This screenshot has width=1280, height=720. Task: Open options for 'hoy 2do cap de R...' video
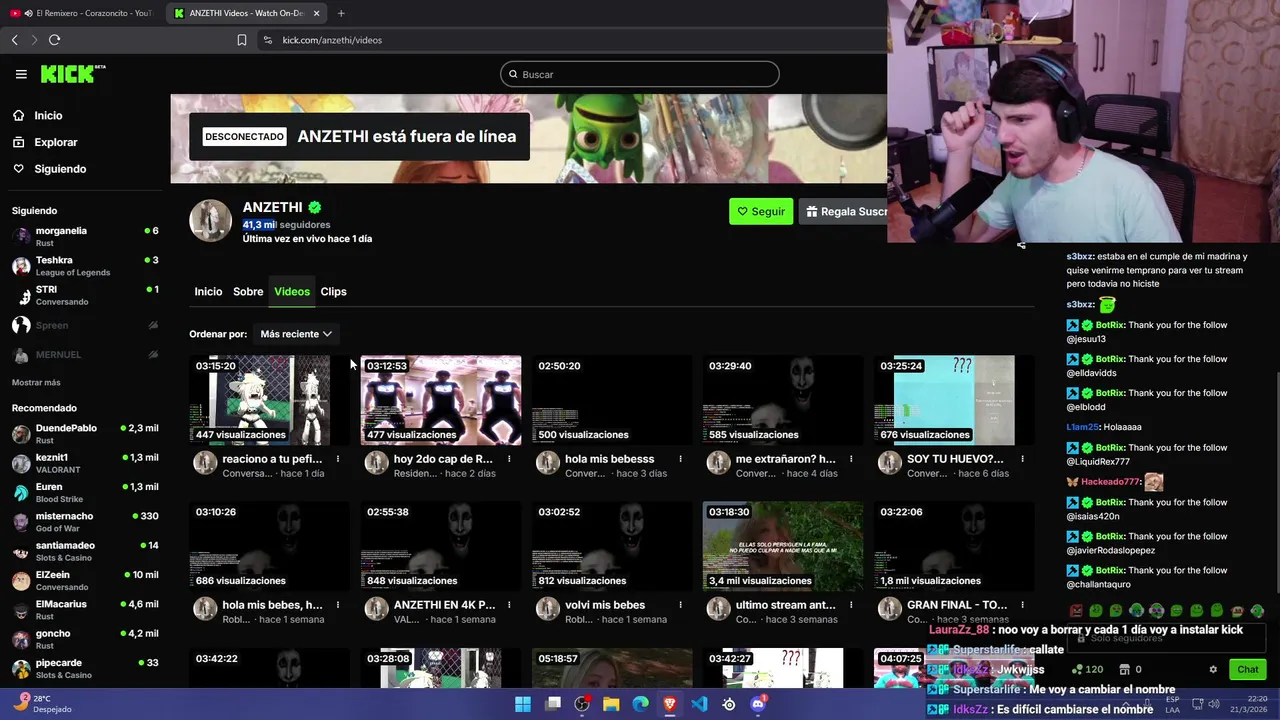coord(509,459)
